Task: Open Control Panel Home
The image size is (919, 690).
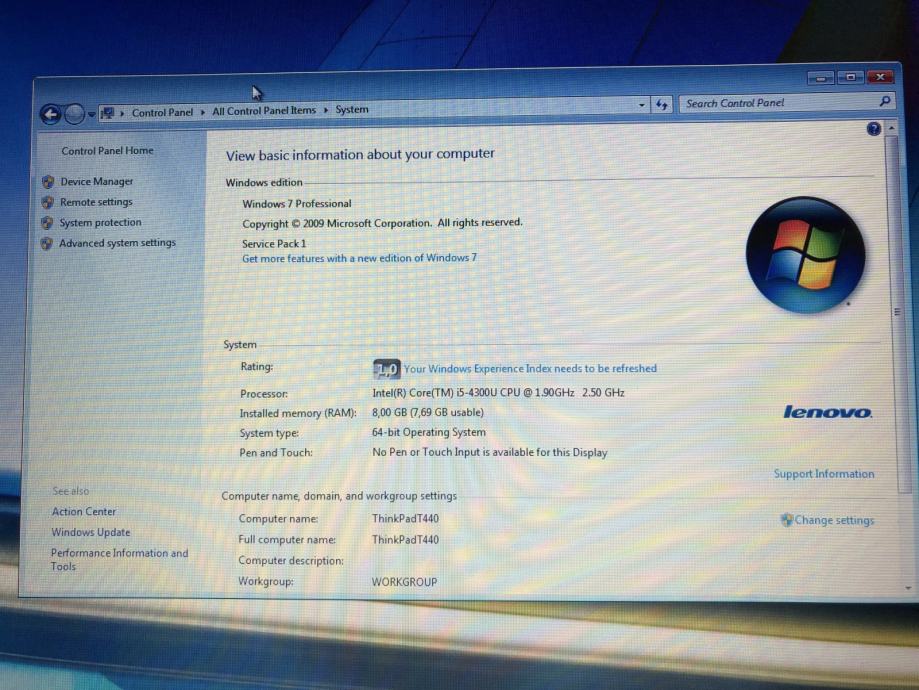Action: coord(107,151)
